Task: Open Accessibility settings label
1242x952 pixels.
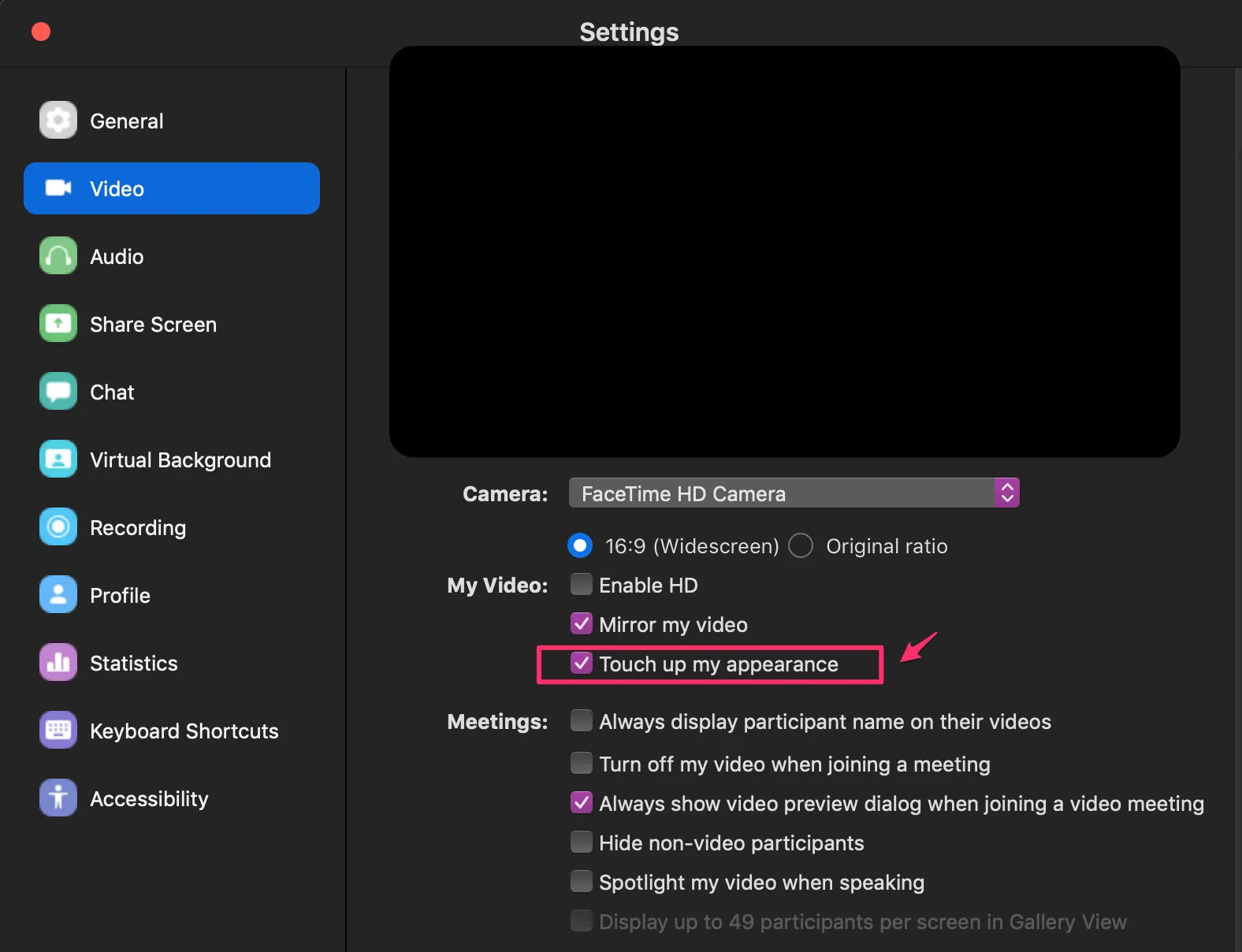Action: point(149,799)
